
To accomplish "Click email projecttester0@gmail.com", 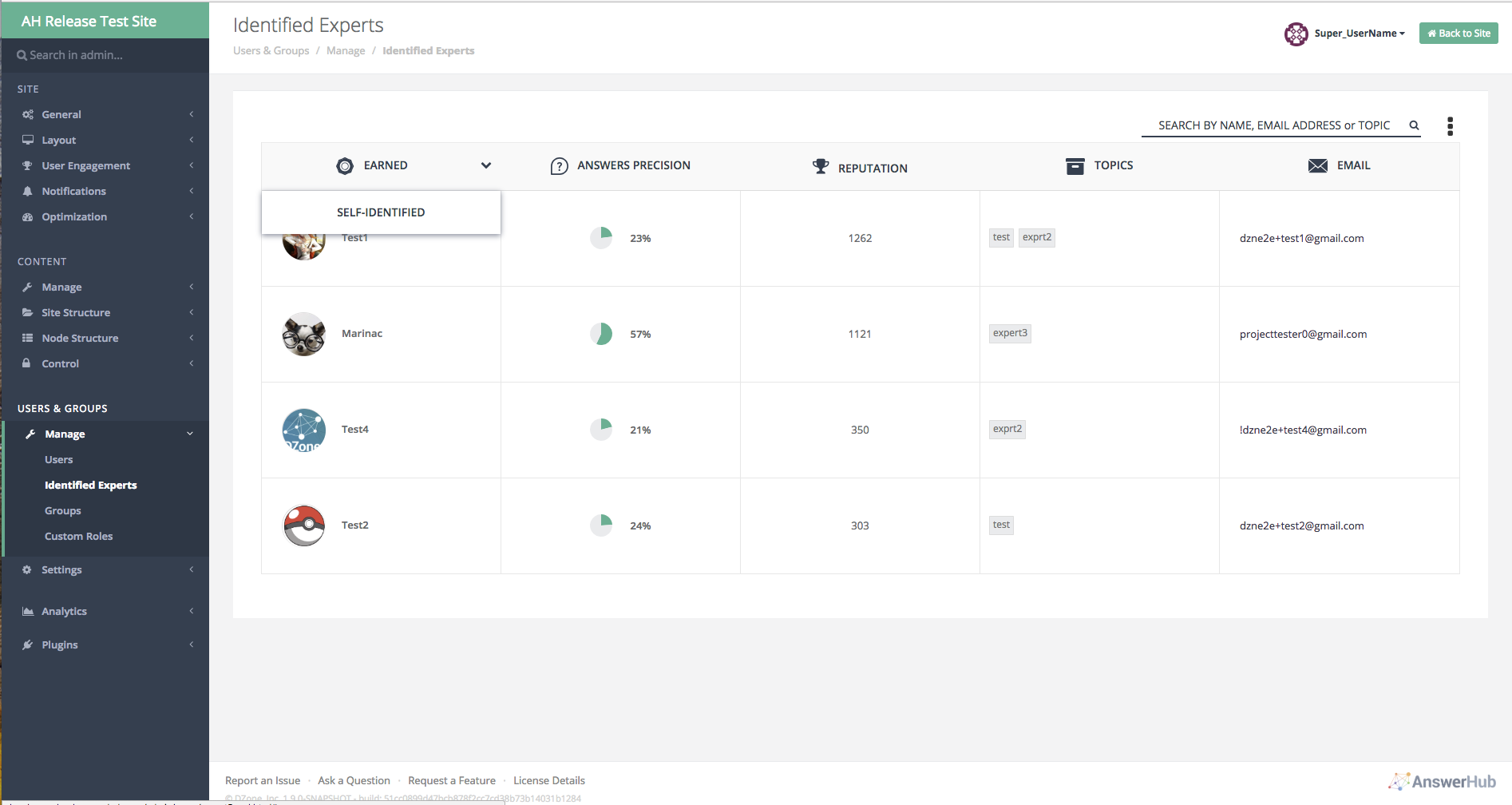I will tap(1303, 334).
